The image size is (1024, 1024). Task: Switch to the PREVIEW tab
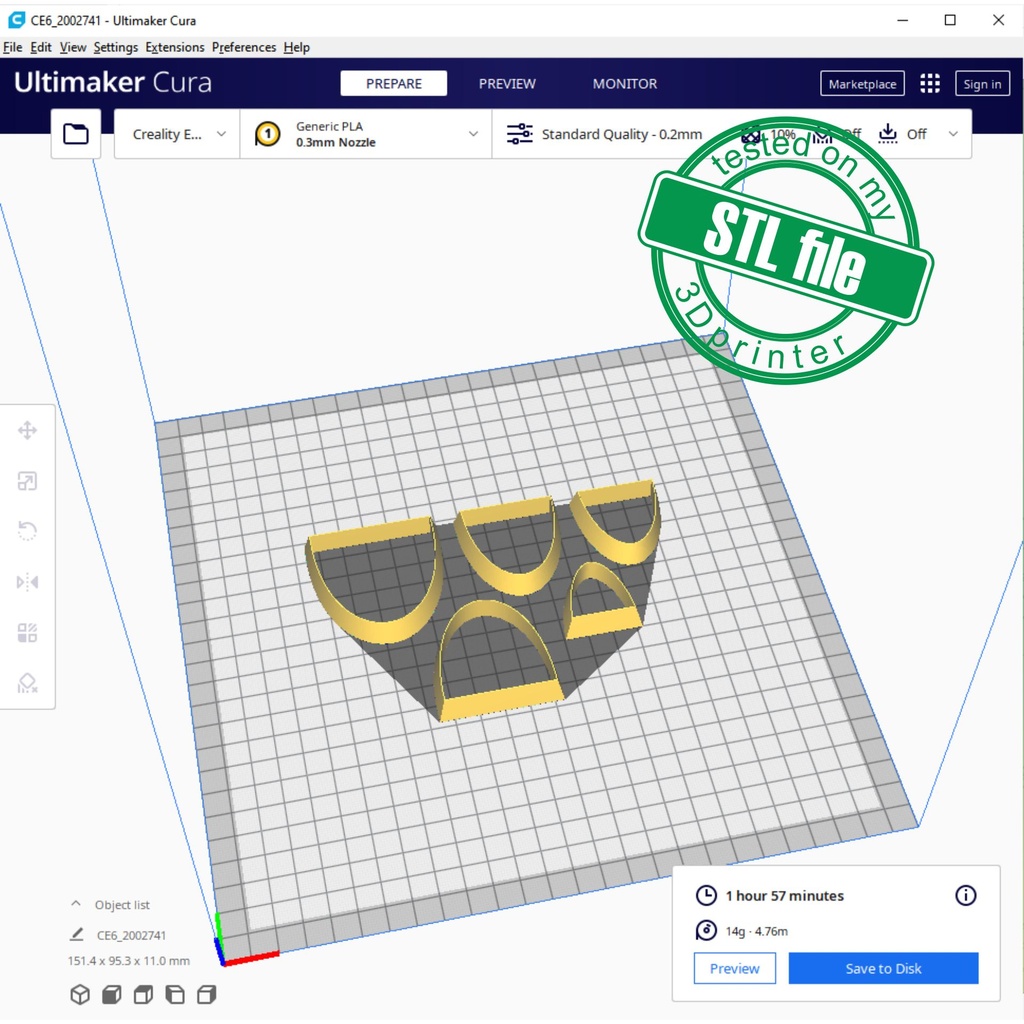[507, 84]
